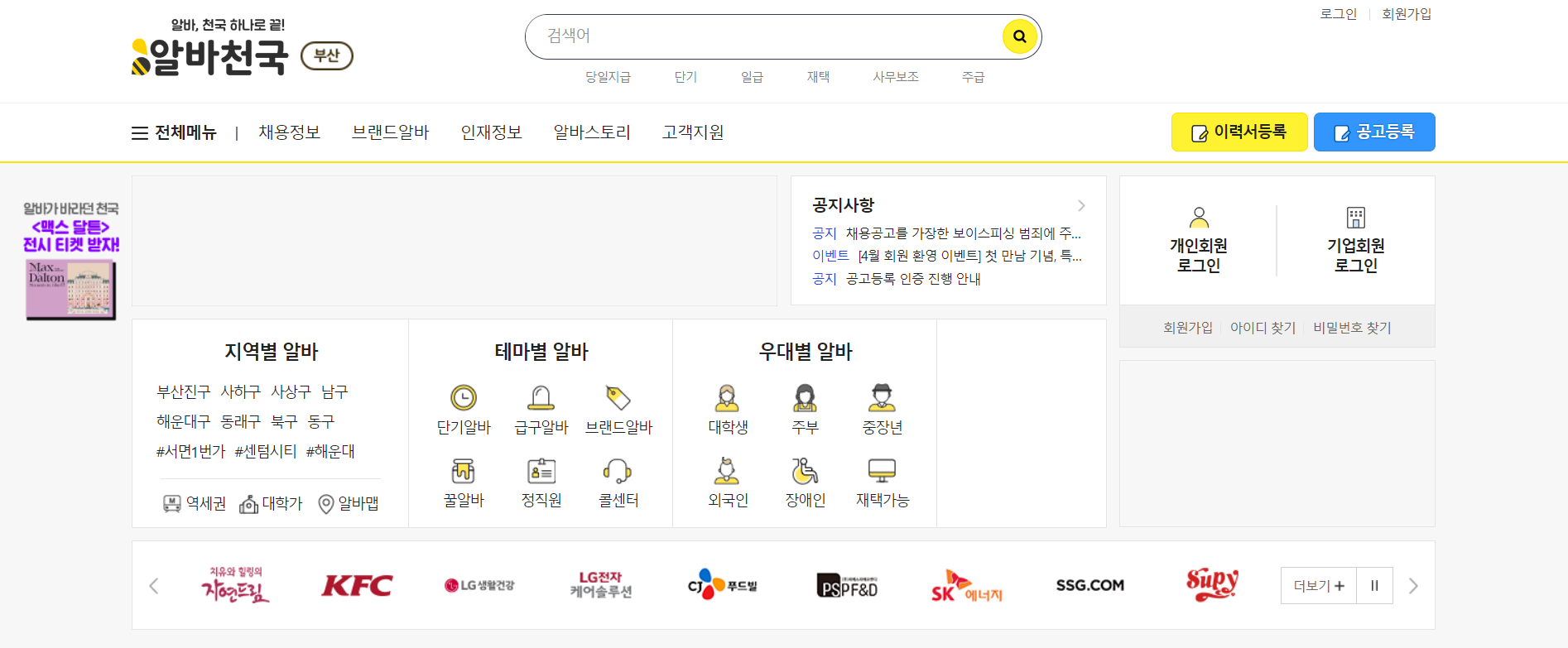Open the 채용정보 menu item
This screenshot has width=1568, height=648.
(289, 132)
